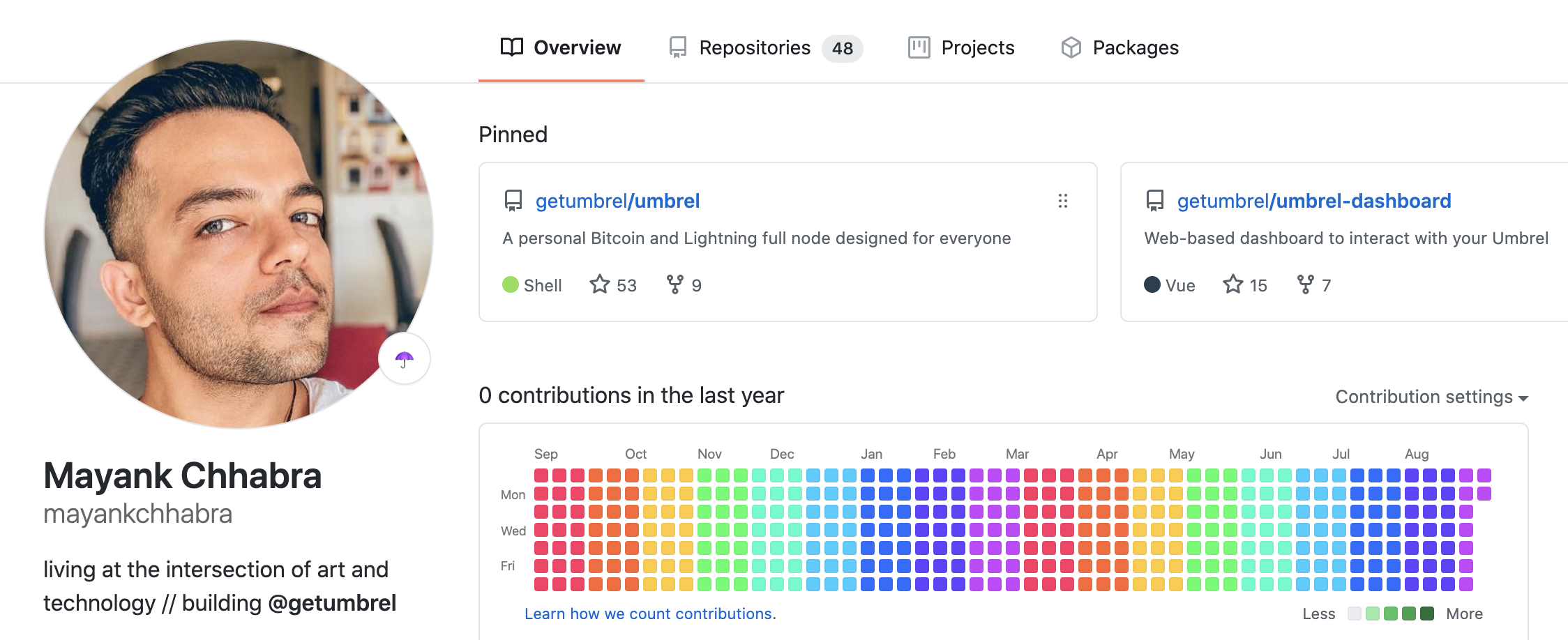The width and height of the screenshot is (1568, 640).
Task: View the 7 forks of umbrel-dashboard
Action: click(x=1314, y=285)
